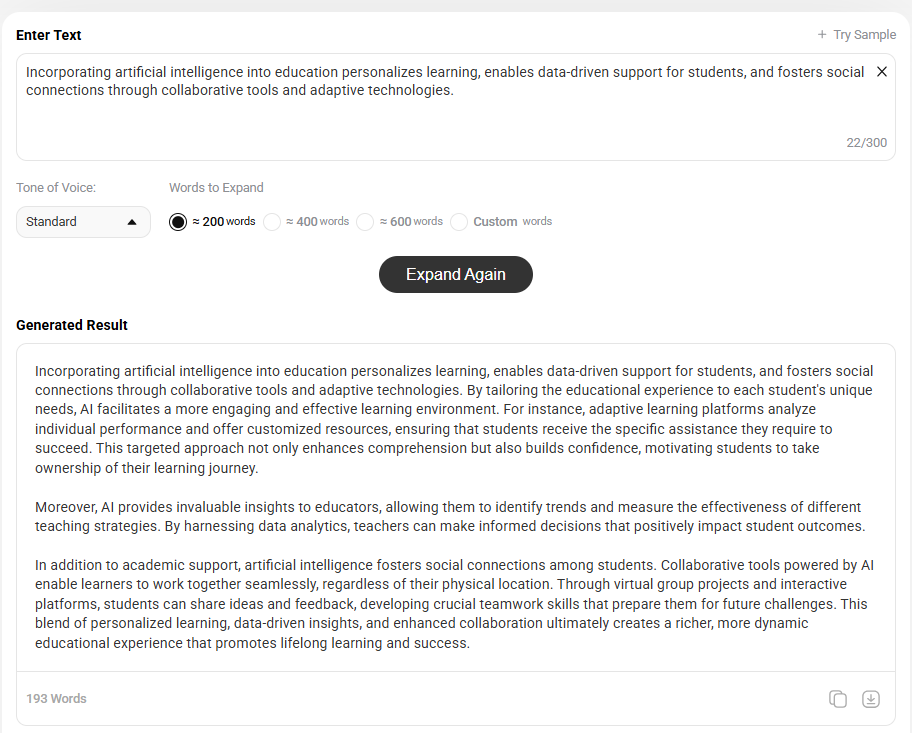
Task: Select the ≈ 200 words option
Action: pyautogui.click(x=178, y=222)
